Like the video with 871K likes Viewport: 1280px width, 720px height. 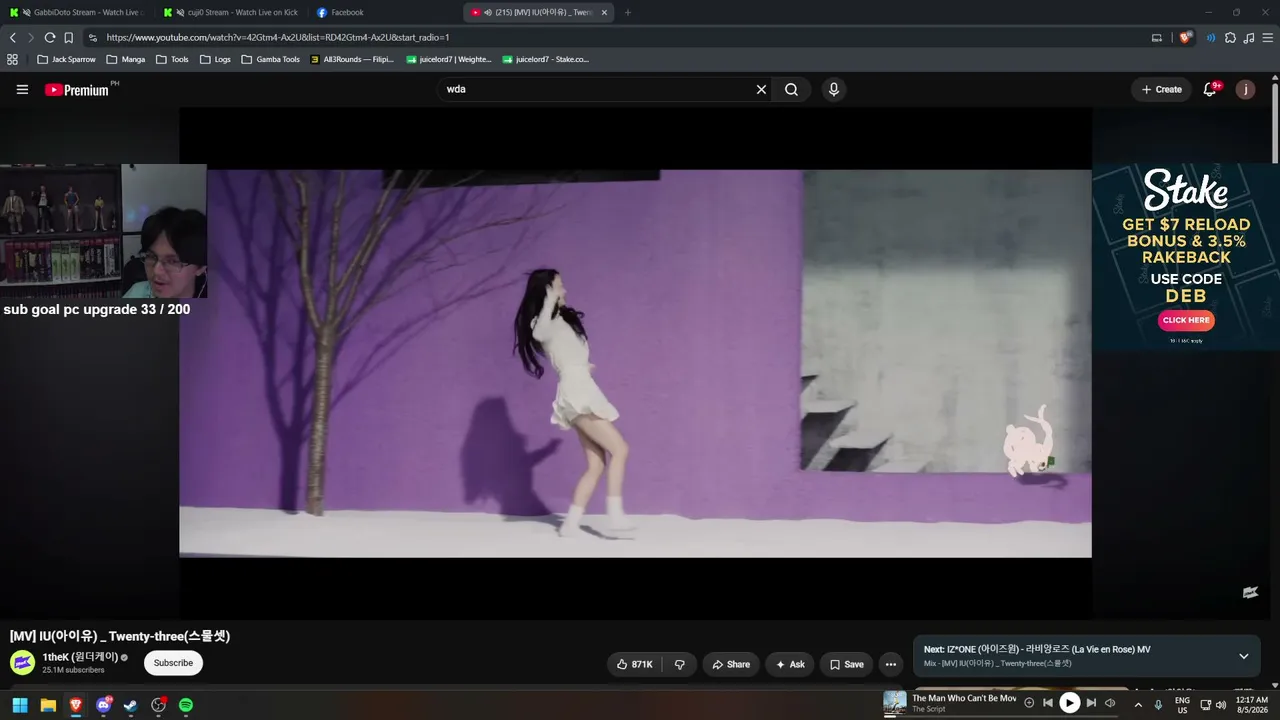[x=634, y=664]
